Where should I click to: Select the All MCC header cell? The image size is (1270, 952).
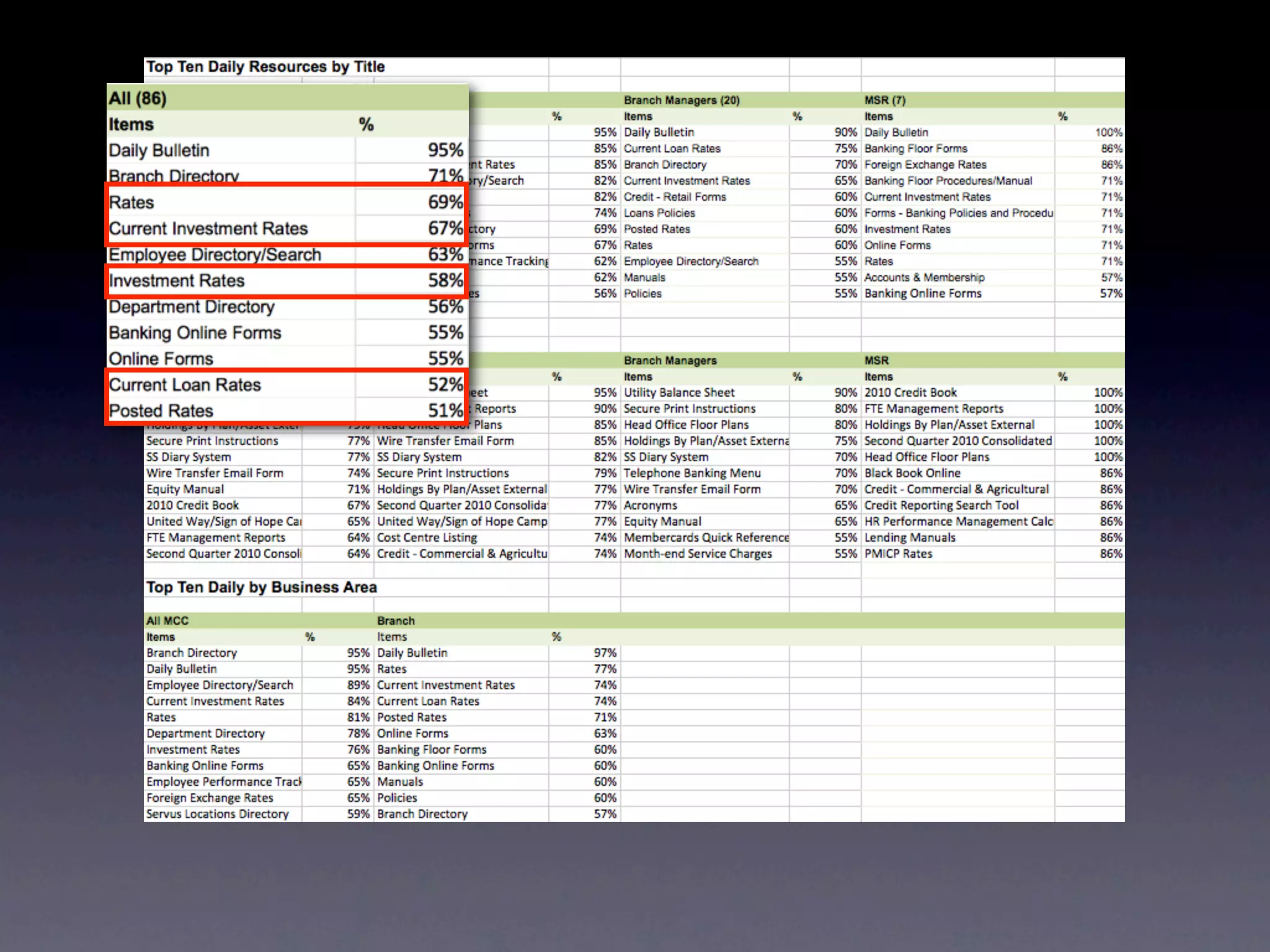coord(167,621)
